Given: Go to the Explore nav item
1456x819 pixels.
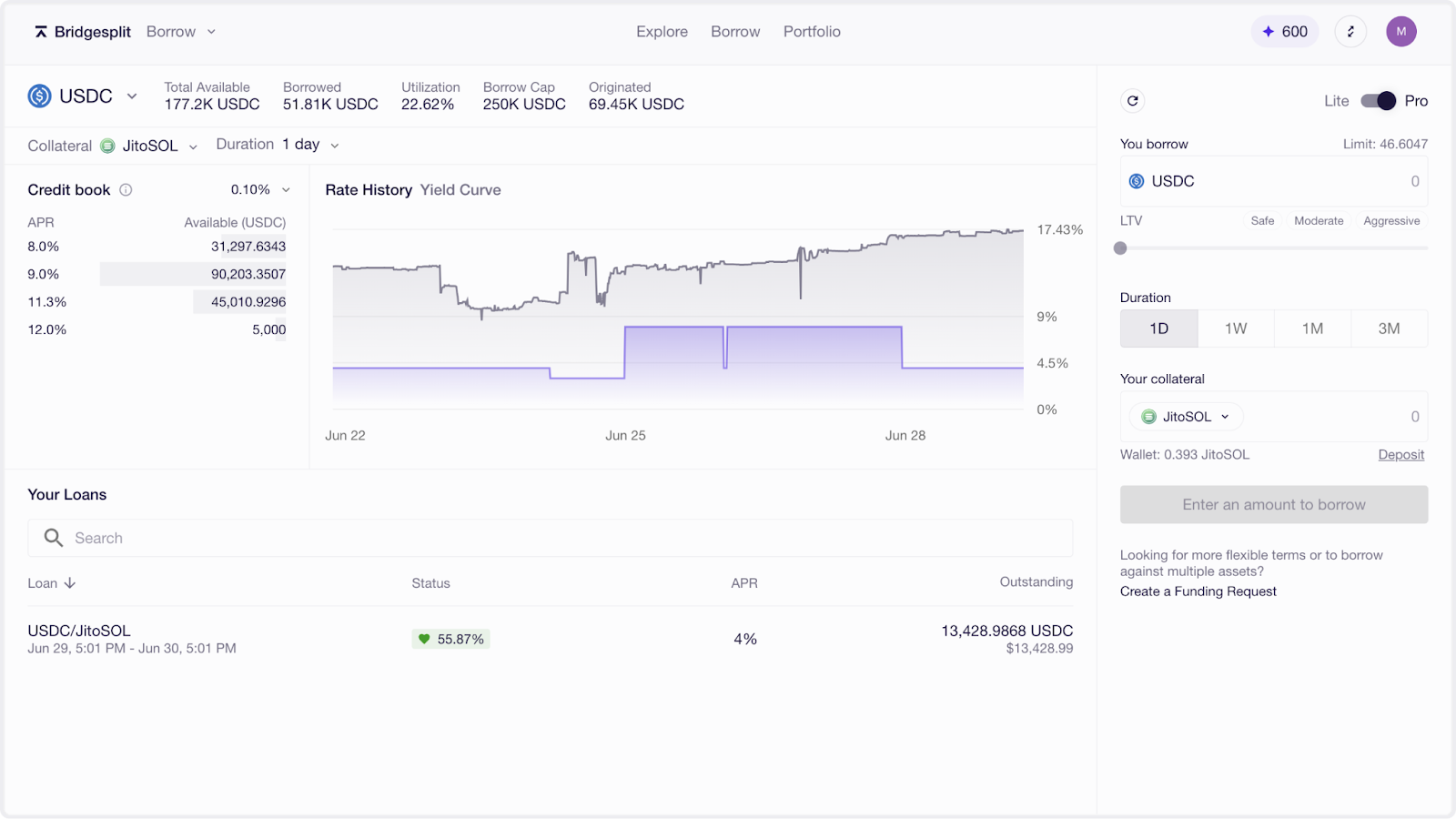Looking at the screenshot, I should (x=662, y=32).
